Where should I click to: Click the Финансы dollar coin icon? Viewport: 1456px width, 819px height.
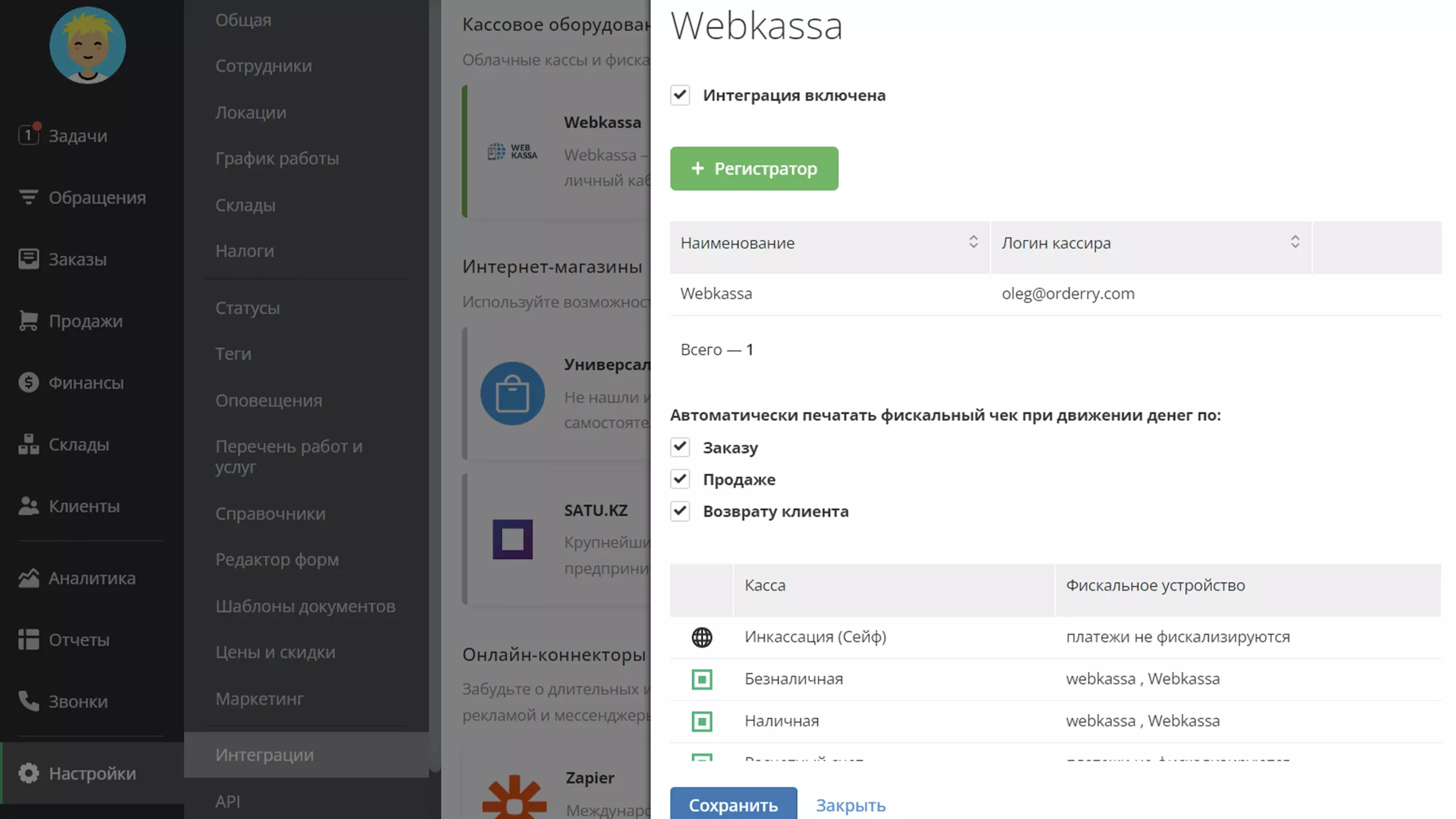[x=28, y=382]
